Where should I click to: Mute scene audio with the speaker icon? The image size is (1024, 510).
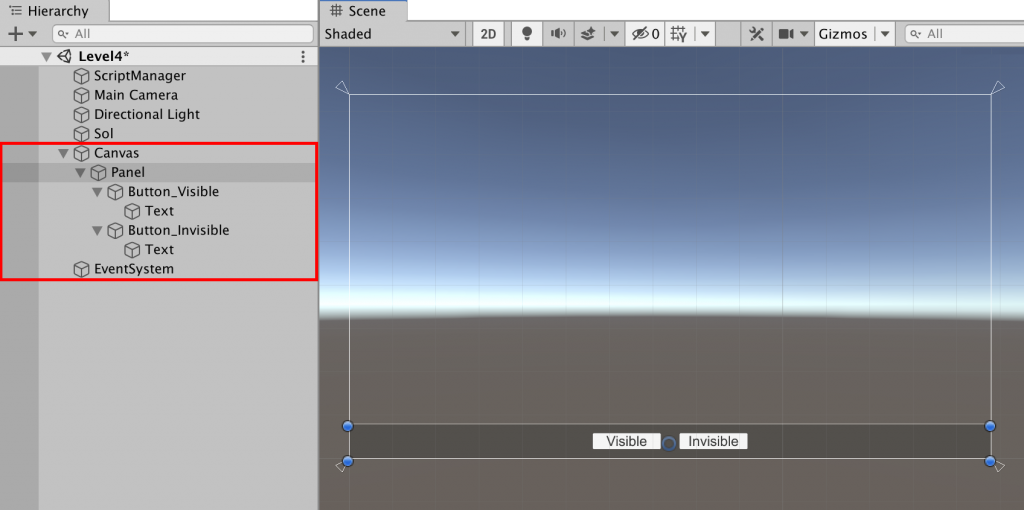557,34
